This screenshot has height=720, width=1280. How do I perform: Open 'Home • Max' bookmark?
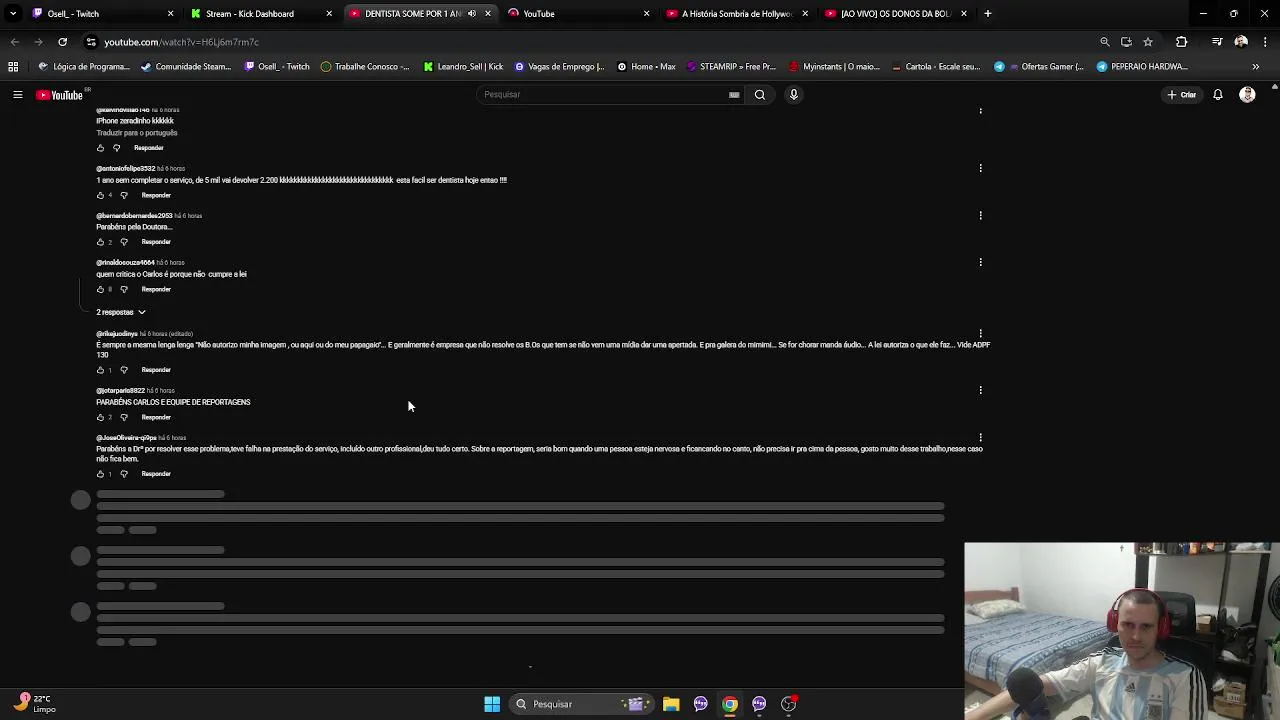(x=646, y=67)
